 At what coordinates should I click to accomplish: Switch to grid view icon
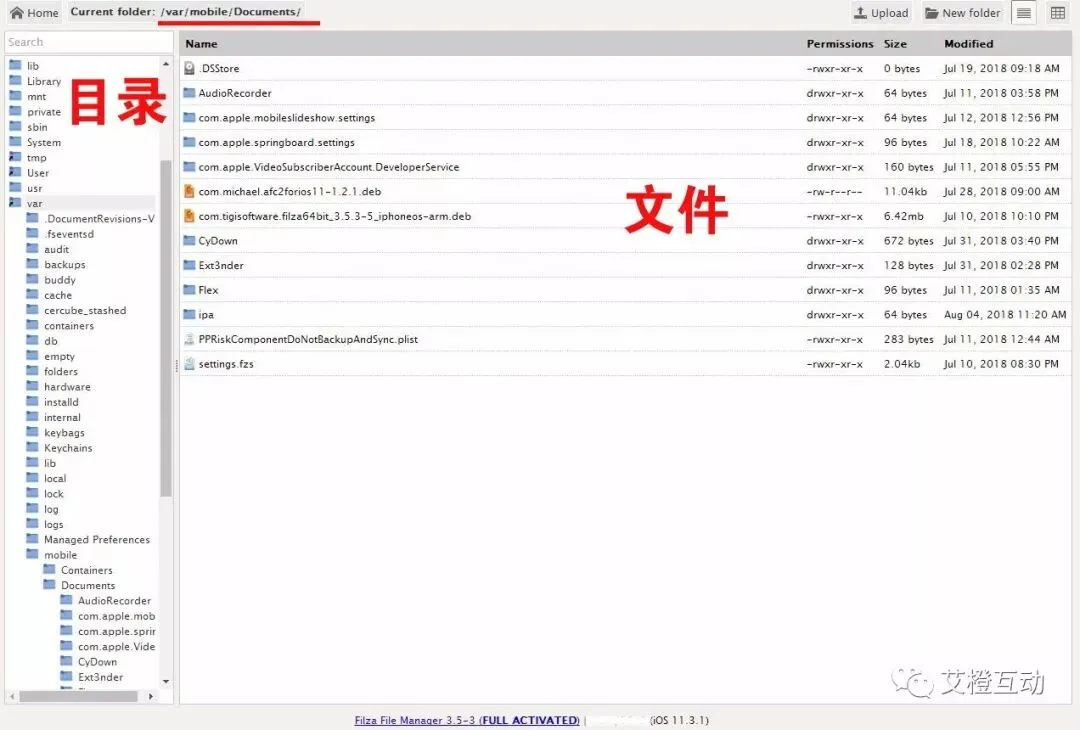[x=1058, y=12]
